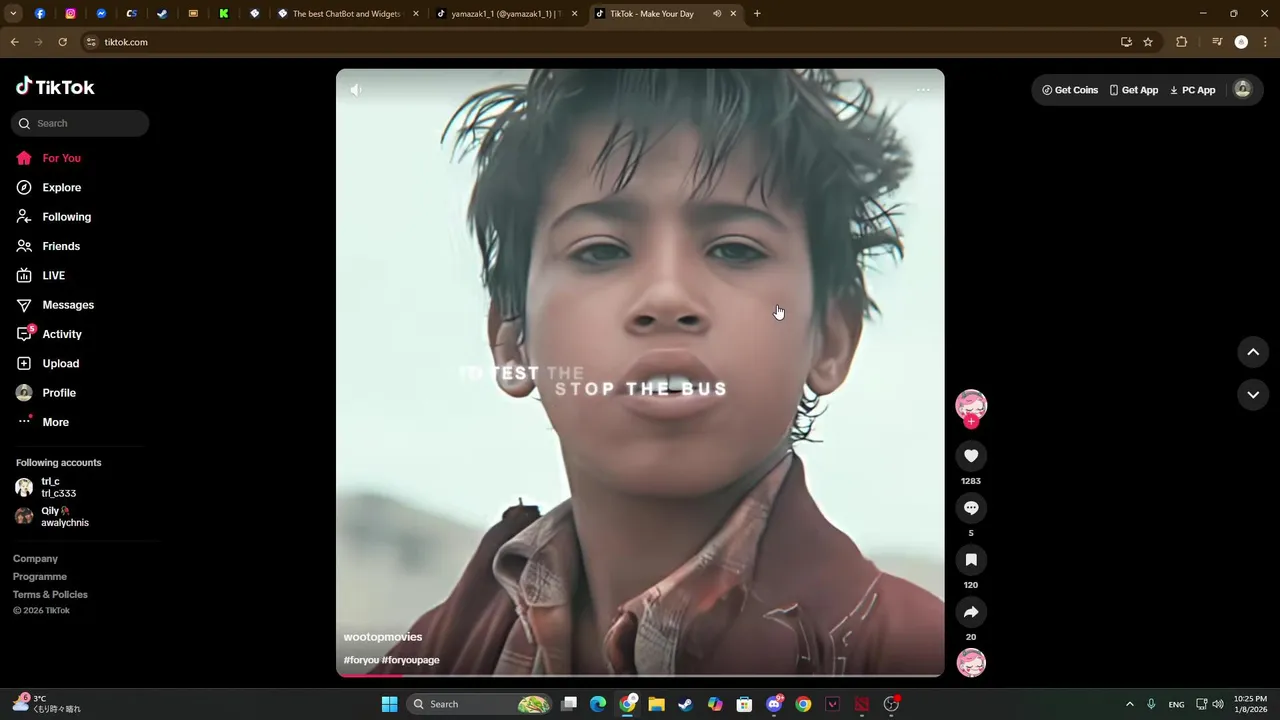Open Discord from the taskbar
Screen dimensions: 1280x720
click(774, 704)
